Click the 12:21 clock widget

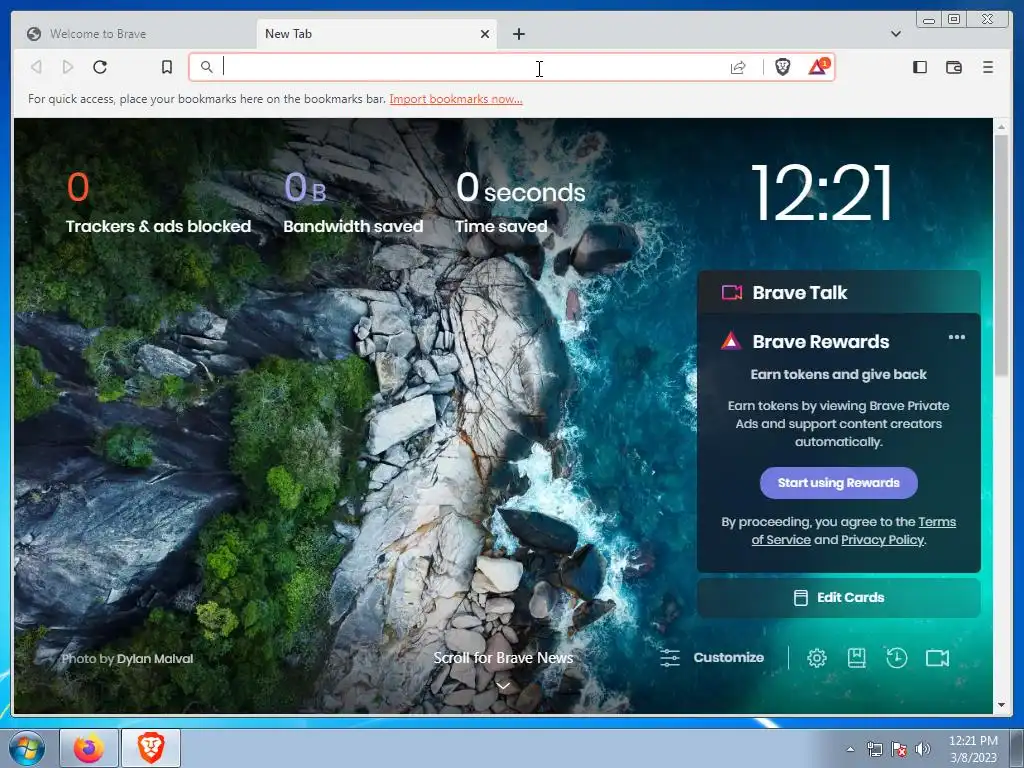[822, 193]
